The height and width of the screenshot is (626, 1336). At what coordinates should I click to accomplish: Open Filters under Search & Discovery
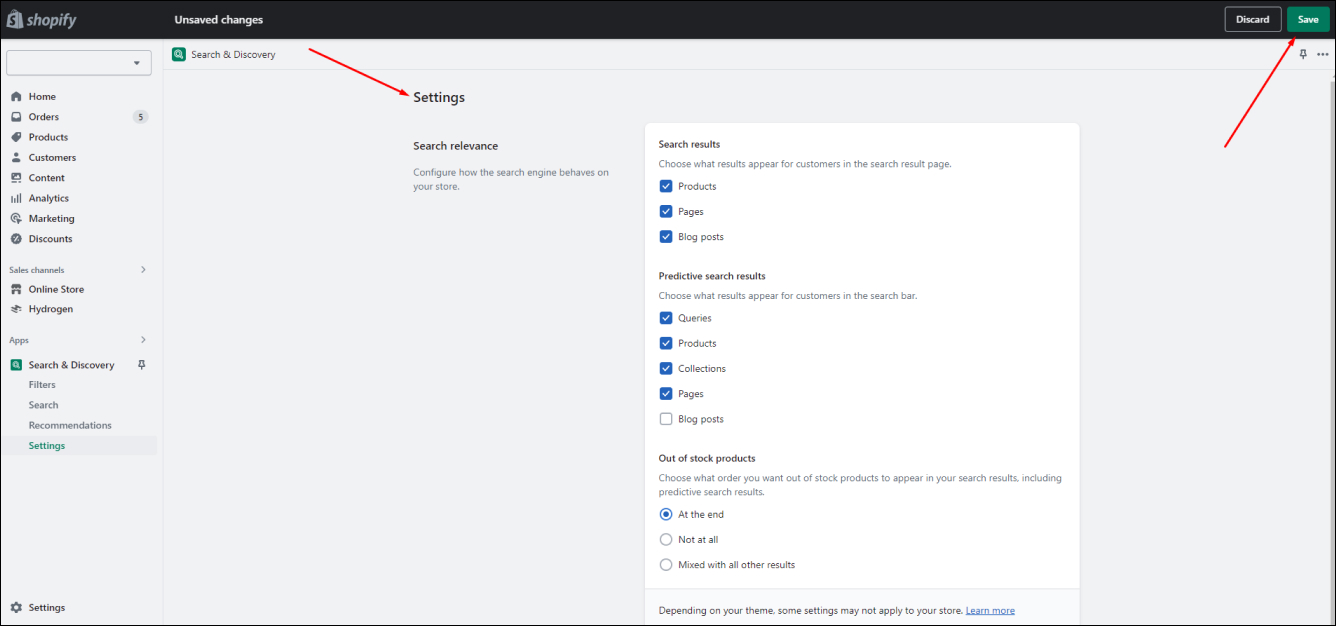click(x=42, y=385)
